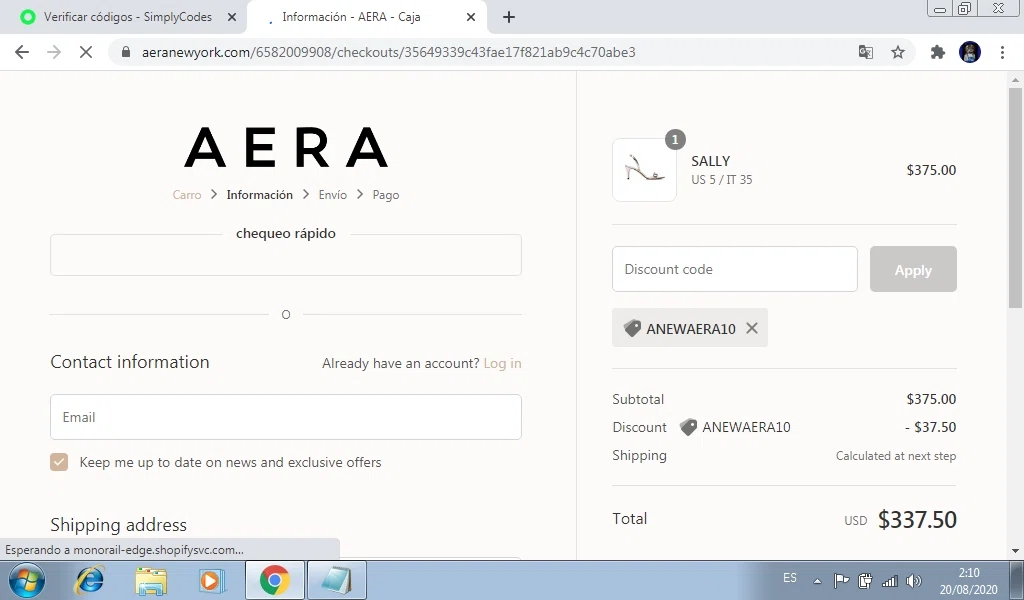Click the ANEWAERA10 tag icon in chip

coord(632,328)
